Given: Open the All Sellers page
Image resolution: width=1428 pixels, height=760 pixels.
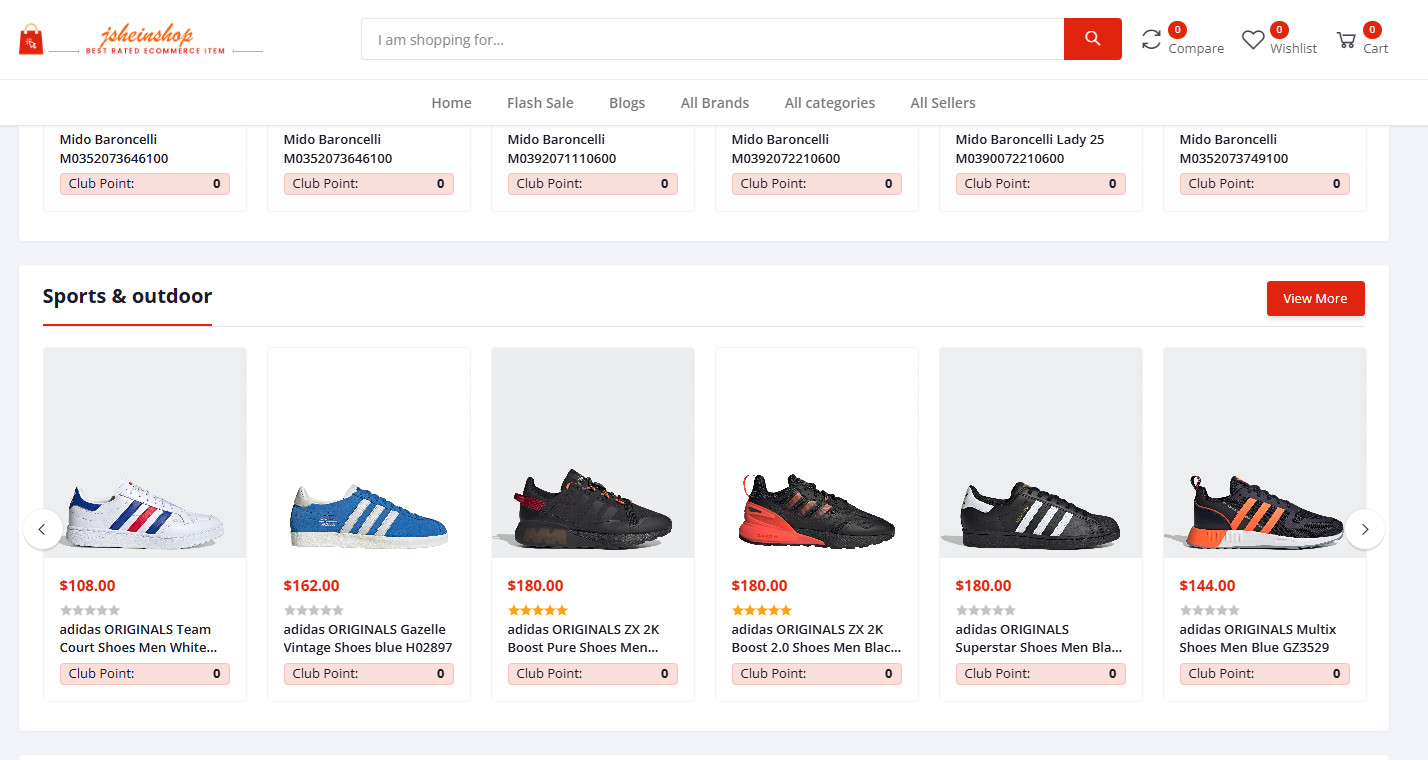Looking at the screenshot, I should coord(942,103).
